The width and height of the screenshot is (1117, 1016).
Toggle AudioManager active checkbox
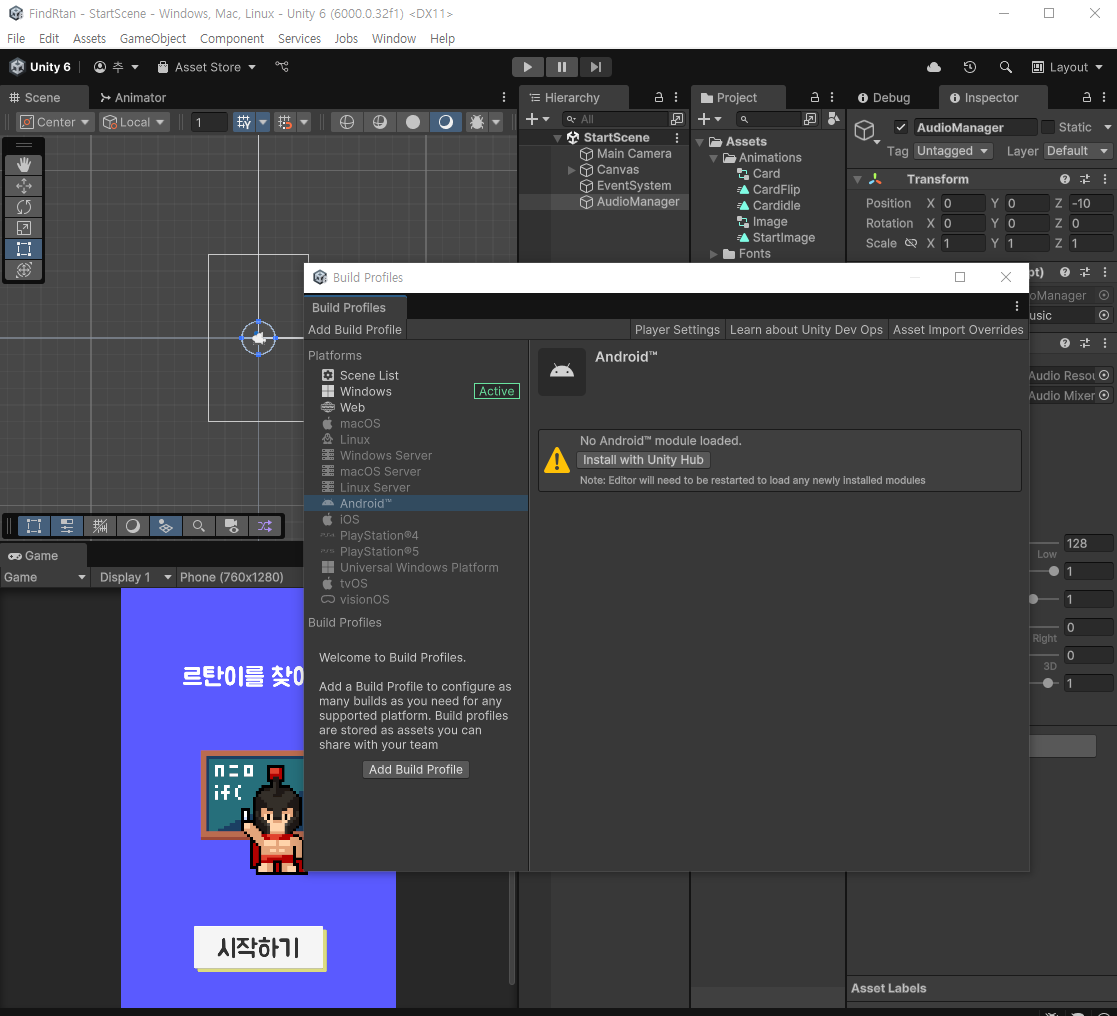tap(900, 128)
